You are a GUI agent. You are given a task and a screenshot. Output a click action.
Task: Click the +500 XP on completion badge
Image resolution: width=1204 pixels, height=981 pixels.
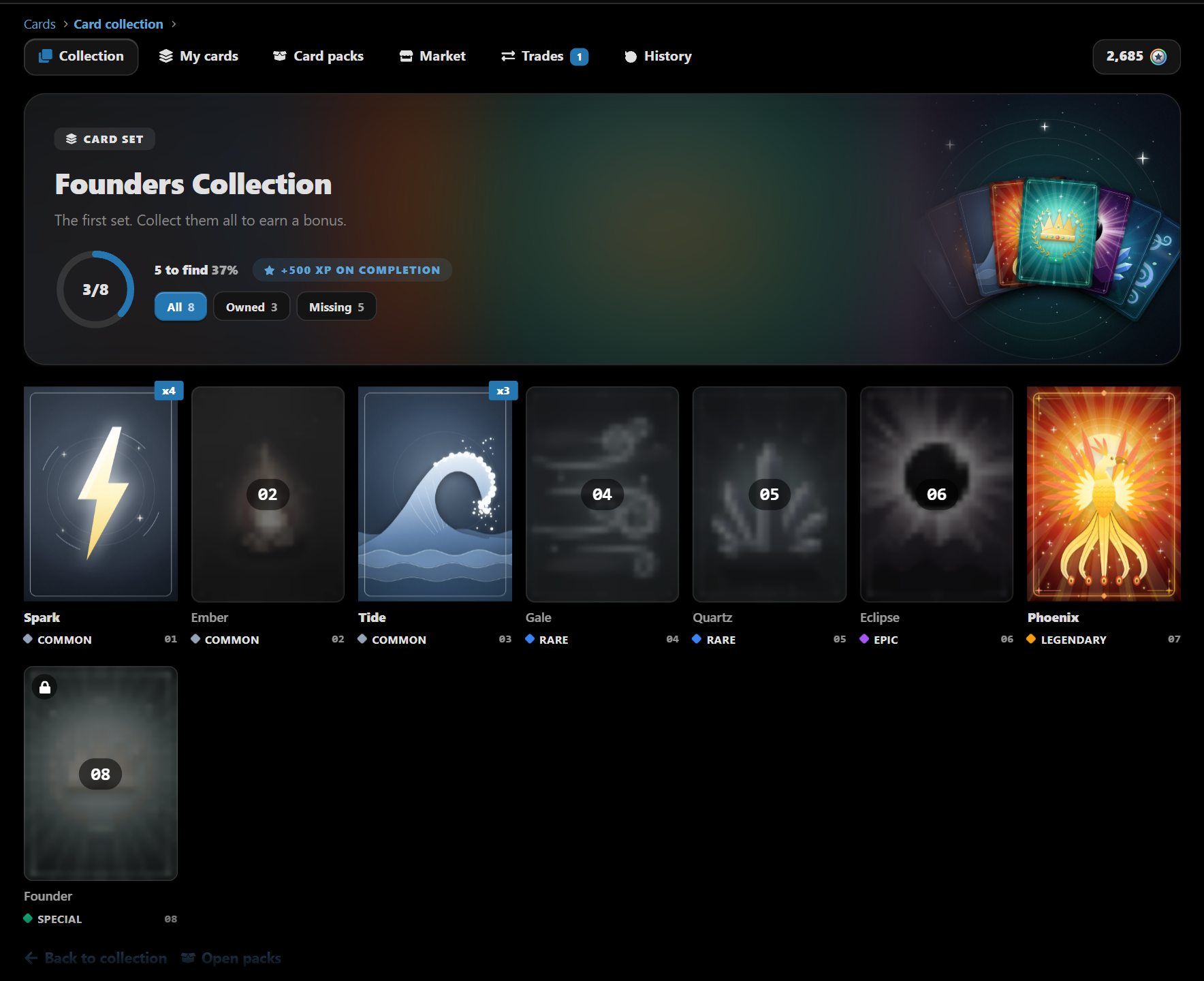tap(352, 270)
